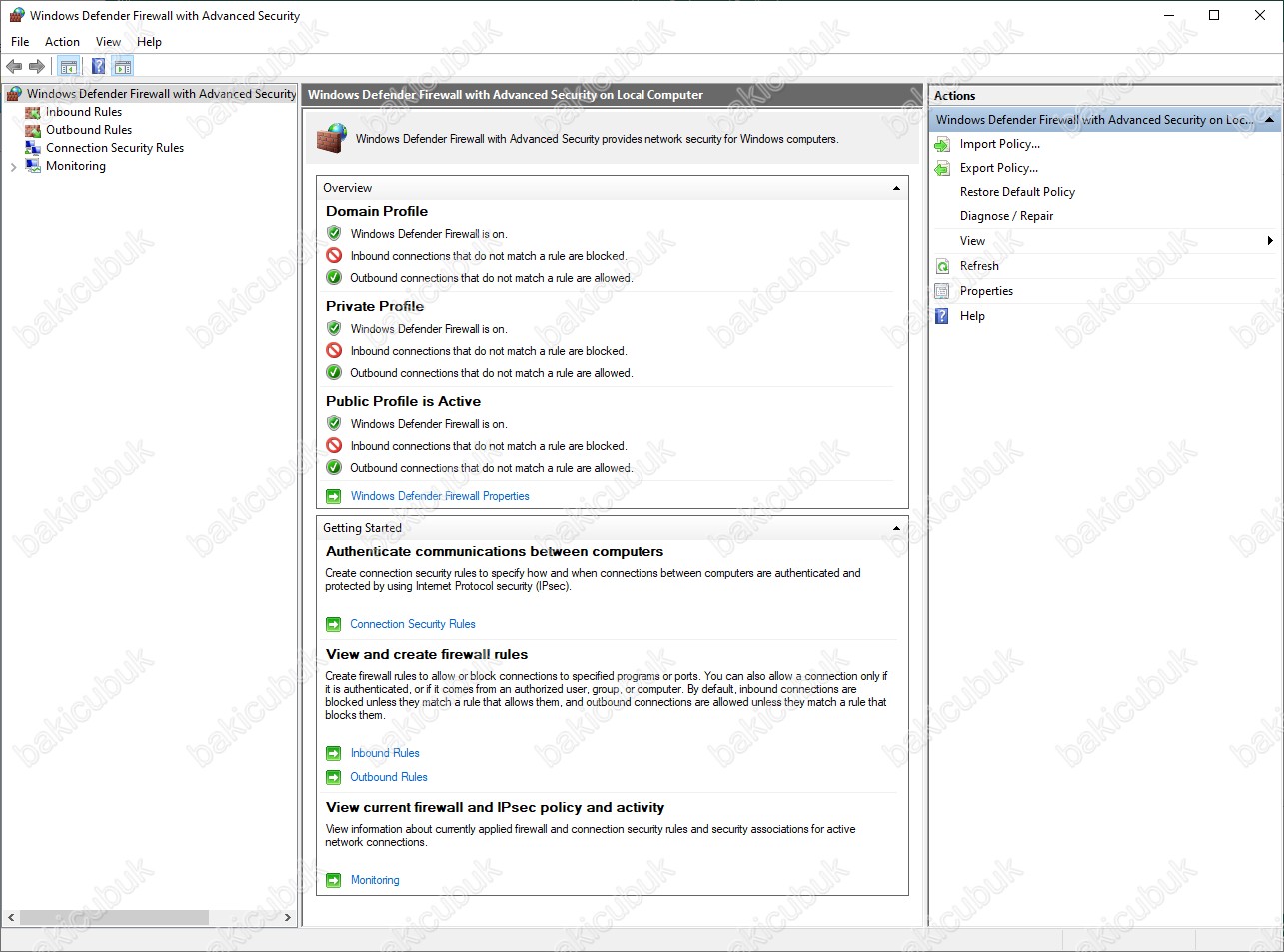1284x952 pixels.
Task: Toggle Show/Hide Console Tree toolbar icon
Action: coord(69,66)
